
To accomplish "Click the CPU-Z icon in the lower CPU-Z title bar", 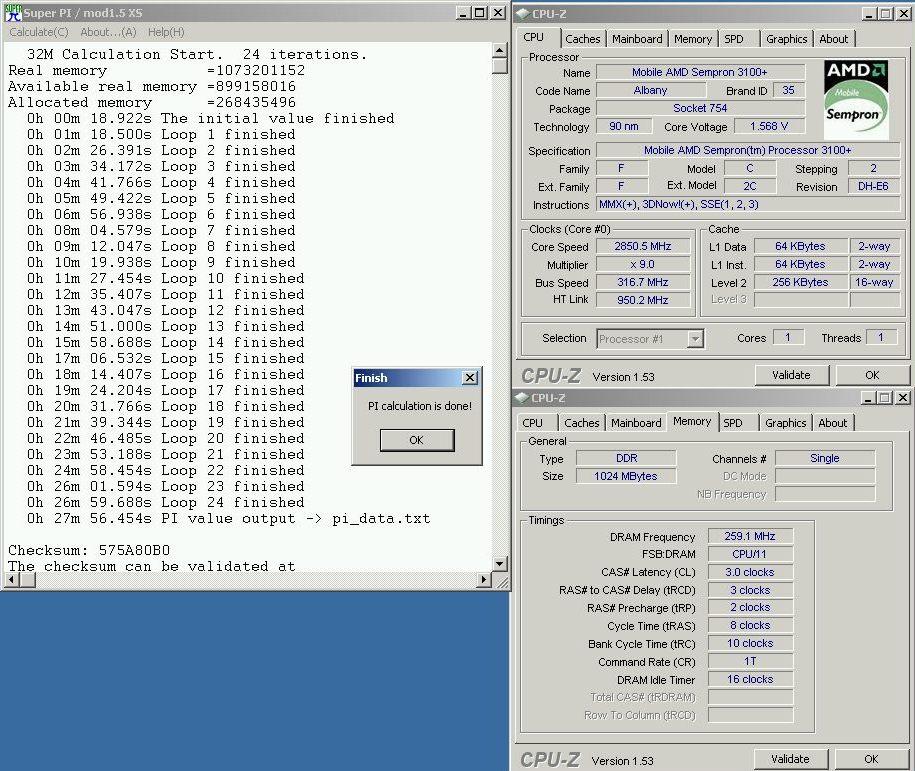I will (x=522, y=397).
